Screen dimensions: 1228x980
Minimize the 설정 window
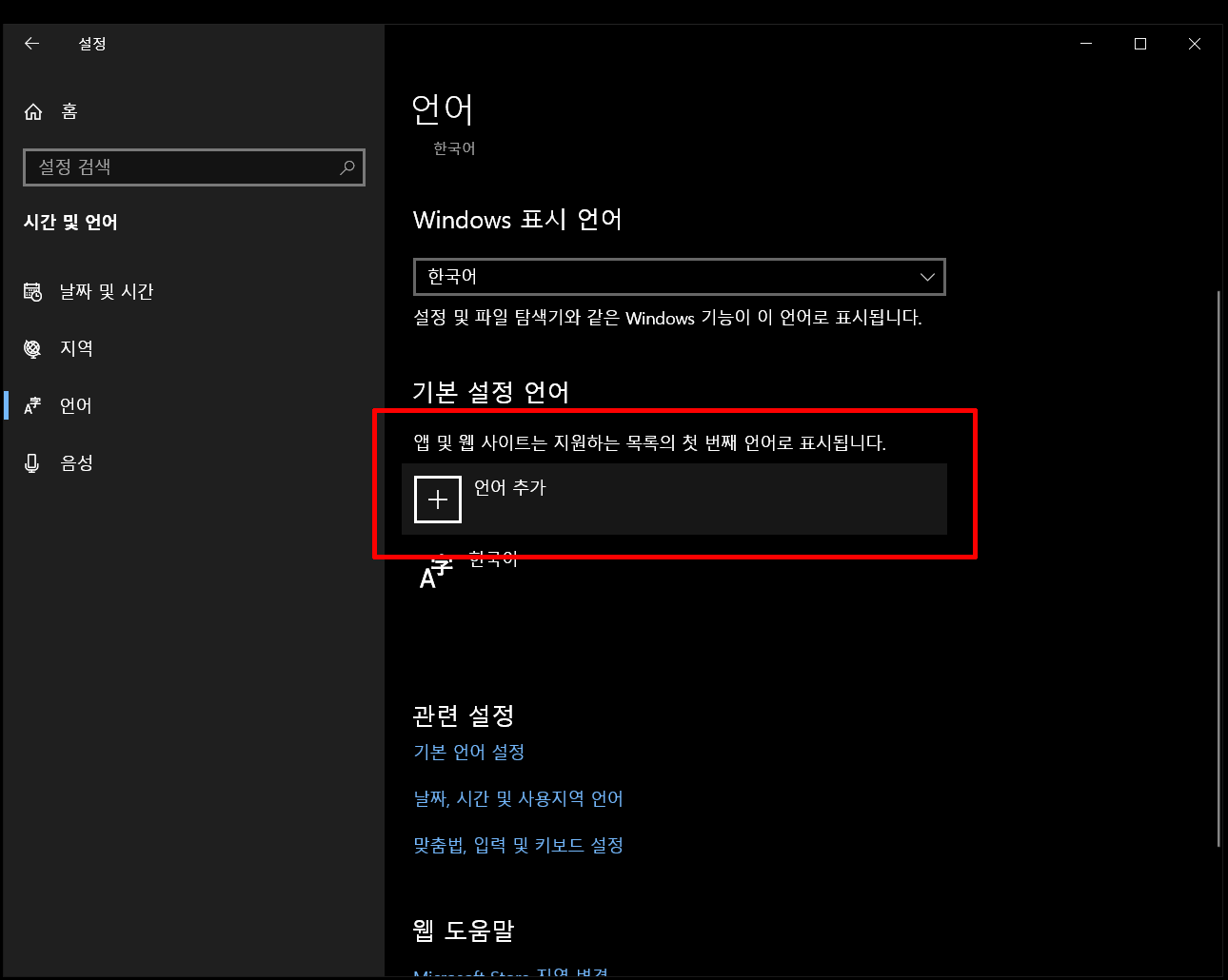[x=1086, y=44]
